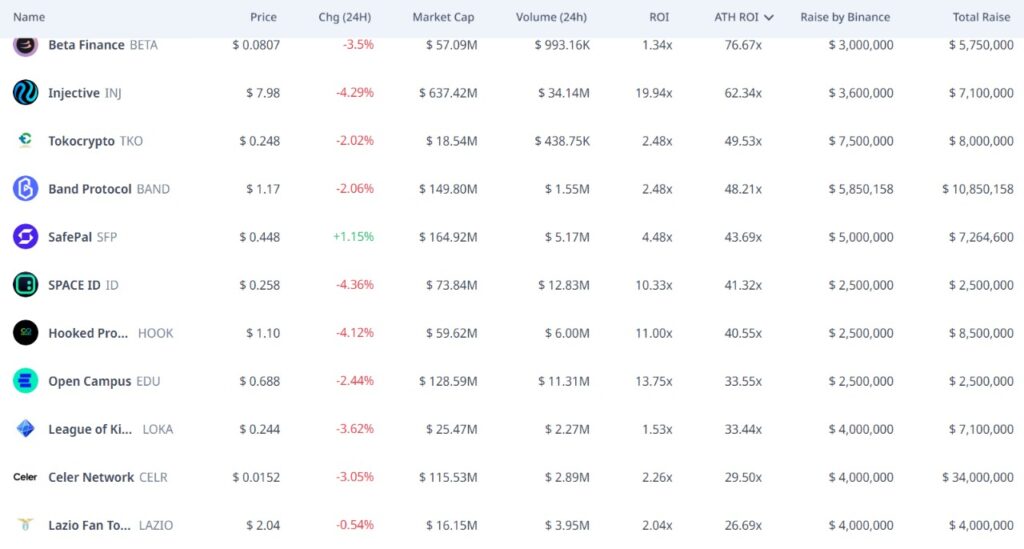Sort by Volume (24h) column header
Viewport: 1024px width, 549px height.
coord(551,17)
